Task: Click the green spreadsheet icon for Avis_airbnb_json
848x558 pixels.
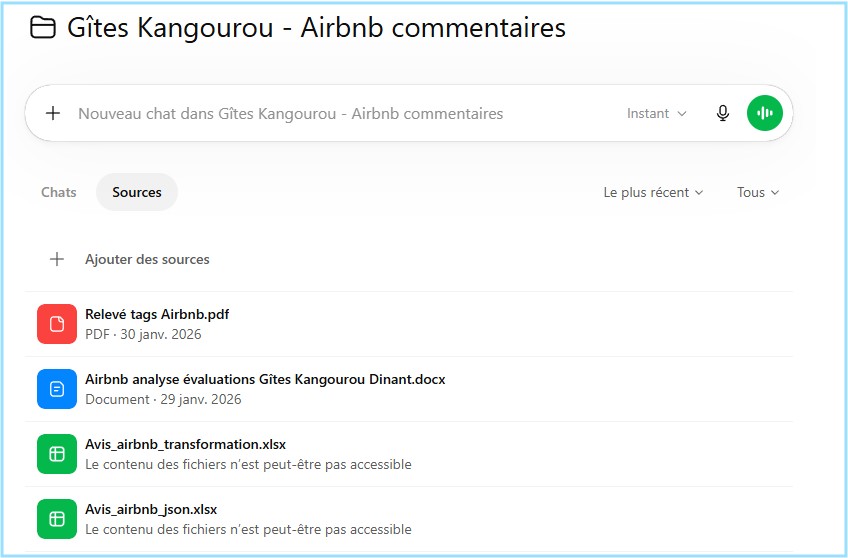Action: 57,519
